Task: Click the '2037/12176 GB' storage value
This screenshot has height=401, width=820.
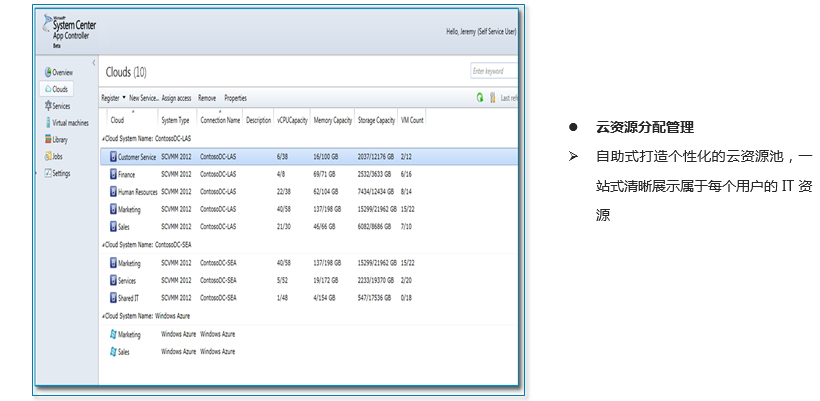Action: (x=377, y=157)
